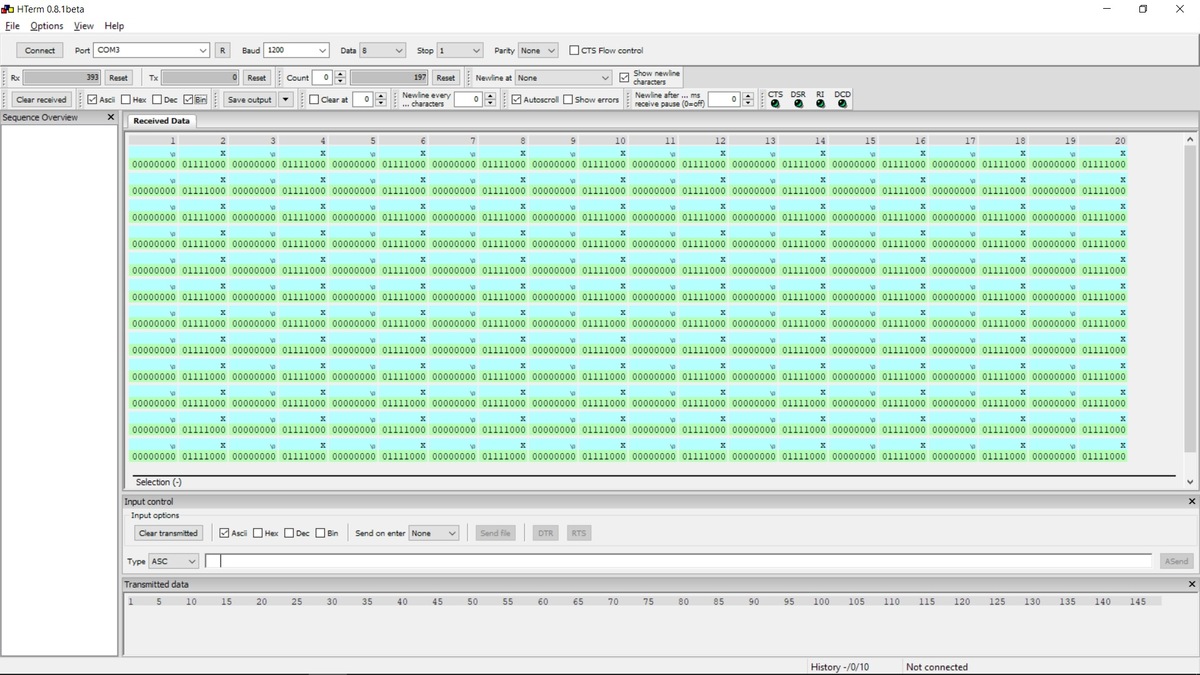
Task: Open the Parity dropdown
Action: click(538, 50)
